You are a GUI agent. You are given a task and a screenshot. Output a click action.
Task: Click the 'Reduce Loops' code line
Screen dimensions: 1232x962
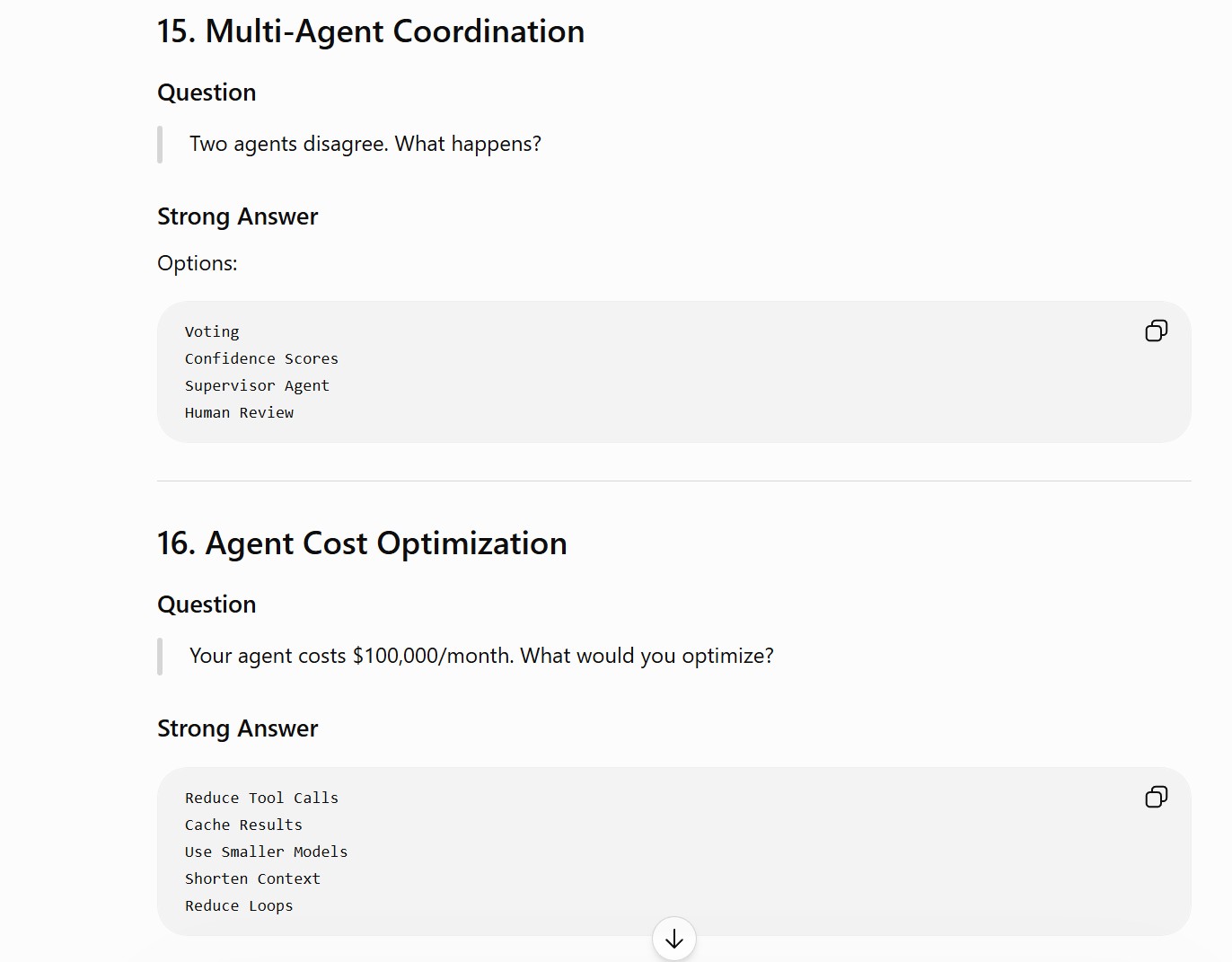[239, 905]
